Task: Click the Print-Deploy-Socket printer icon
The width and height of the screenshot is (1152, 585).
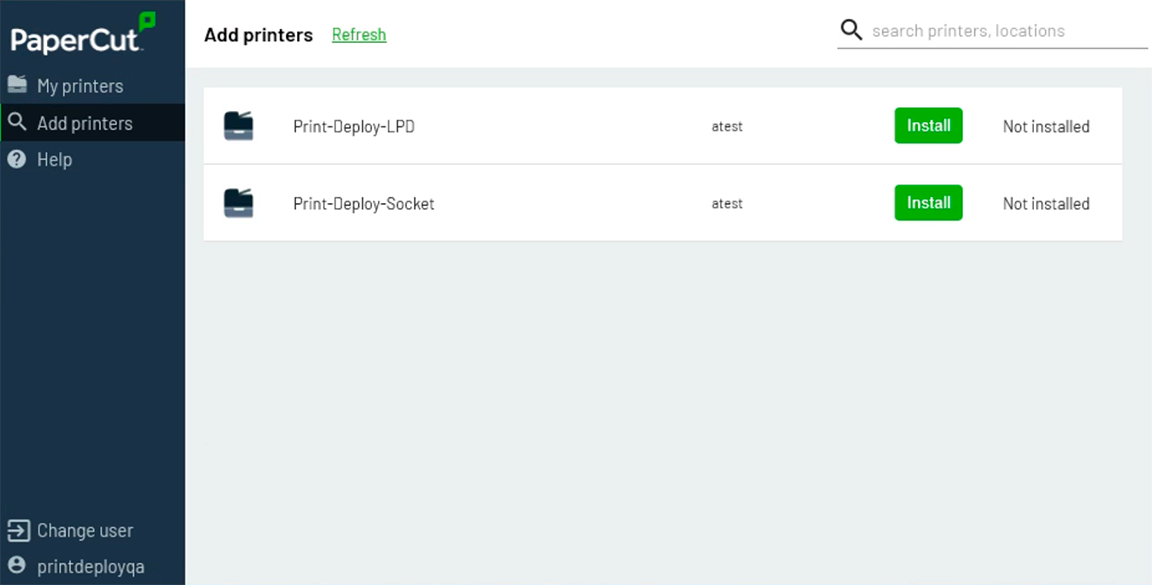Action: [x=238, y=203]
